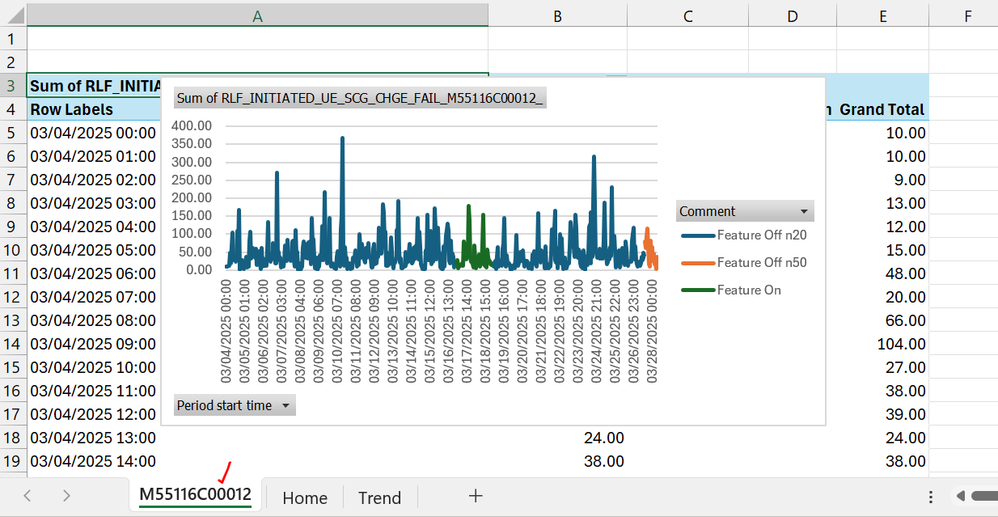Switch to the Home sheet tab
Viewport: 998px width, 517px height.
pos(305,497)
